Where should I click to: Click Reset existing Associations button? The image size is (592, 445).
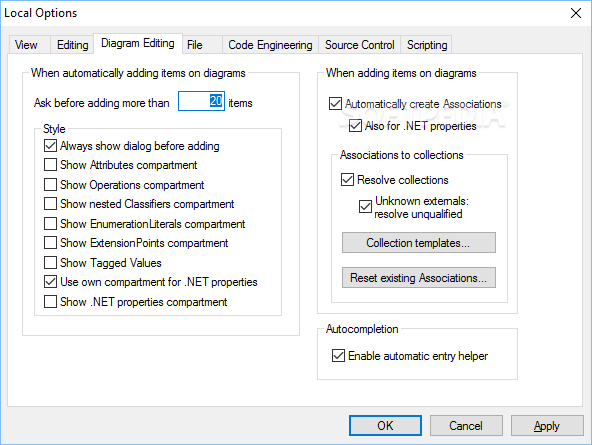(419, 278)
